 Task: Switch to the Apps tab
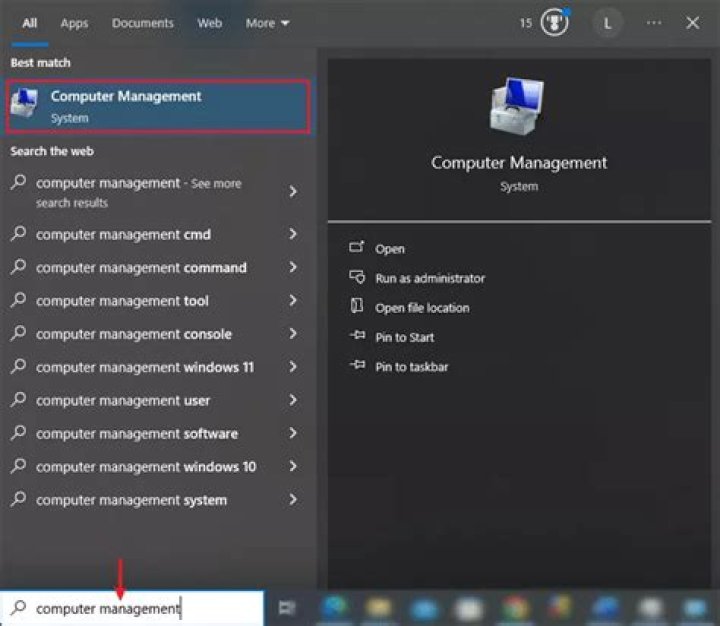pyautogui.click(x=74, y=23)
